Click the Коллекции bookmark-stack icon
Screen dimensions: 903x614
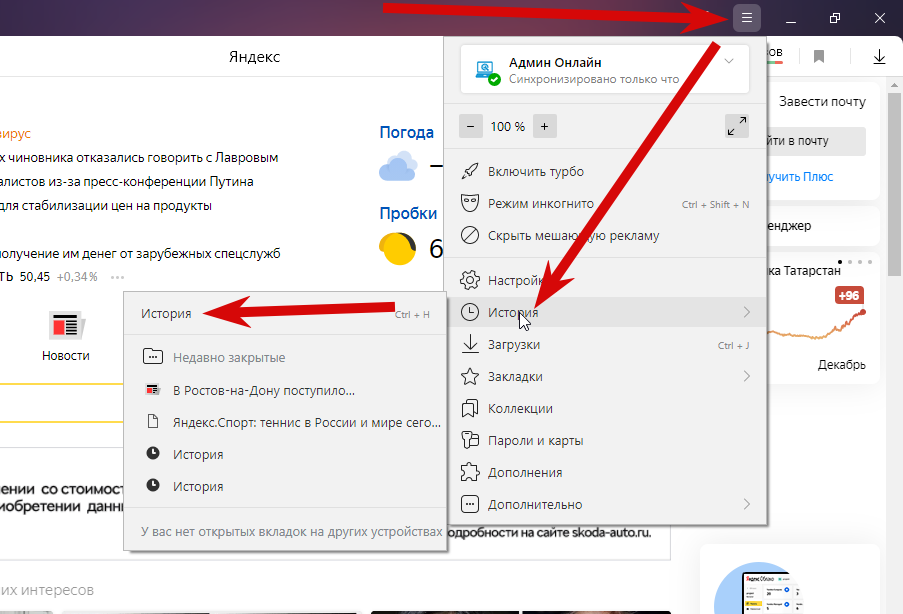[x=470, y=408]
